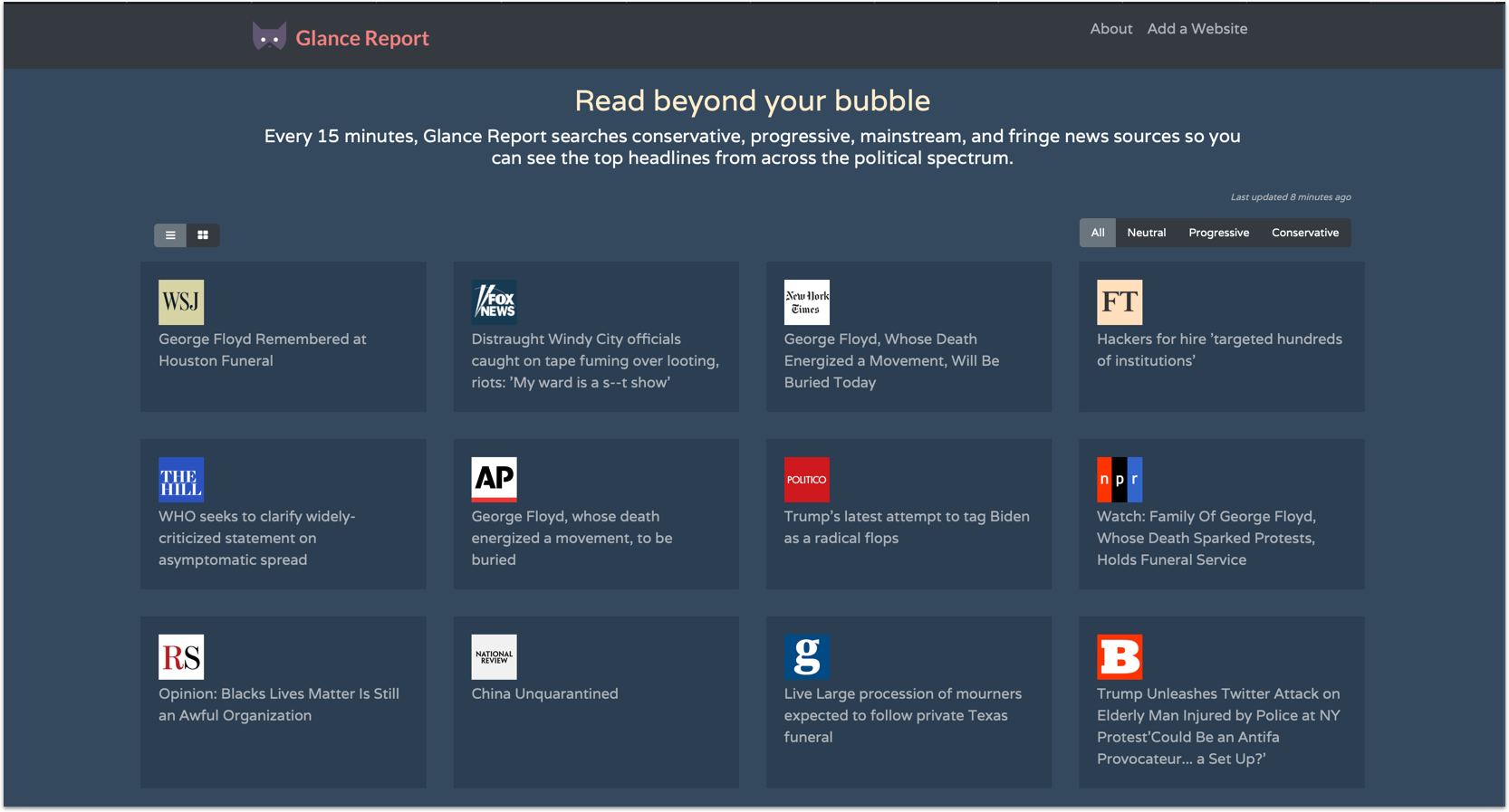The width and height of the screenshot is (1509, 812).
Task: Open 'Live Large procession of mourners' headline
Action: click(902, 715)
